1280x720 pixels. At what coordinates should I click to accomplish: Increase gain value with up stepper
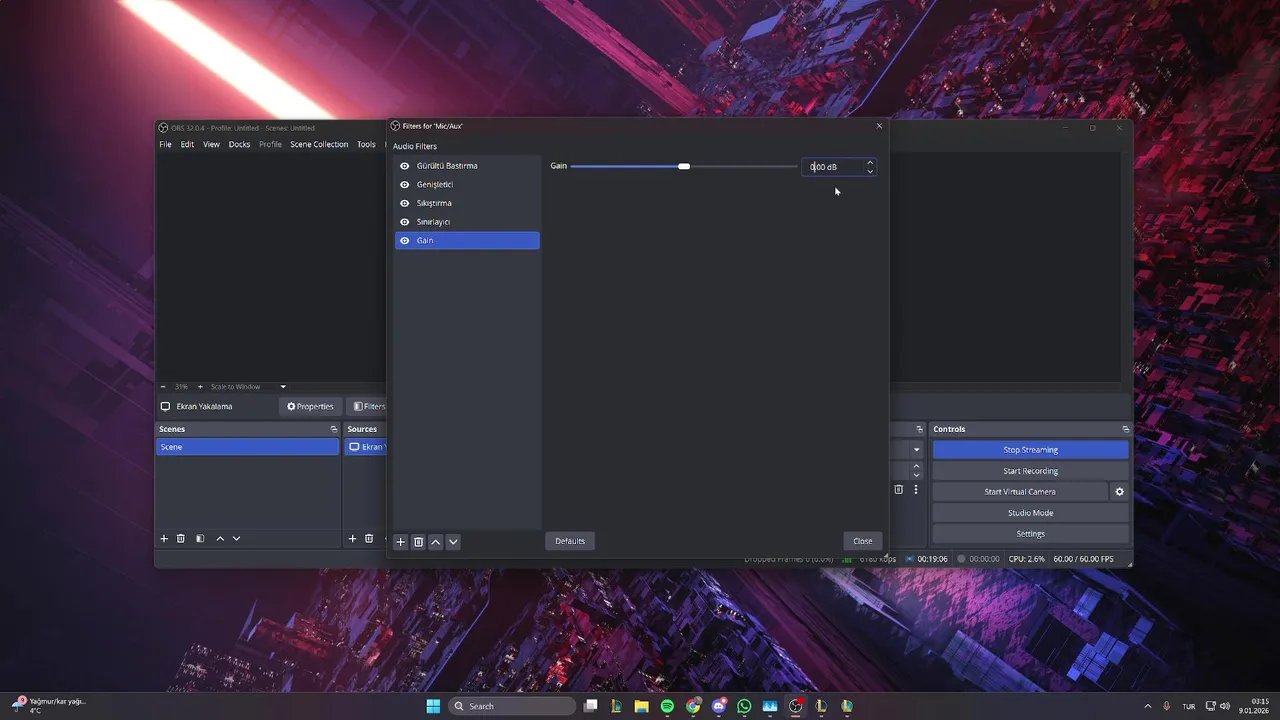pos(869,162)
